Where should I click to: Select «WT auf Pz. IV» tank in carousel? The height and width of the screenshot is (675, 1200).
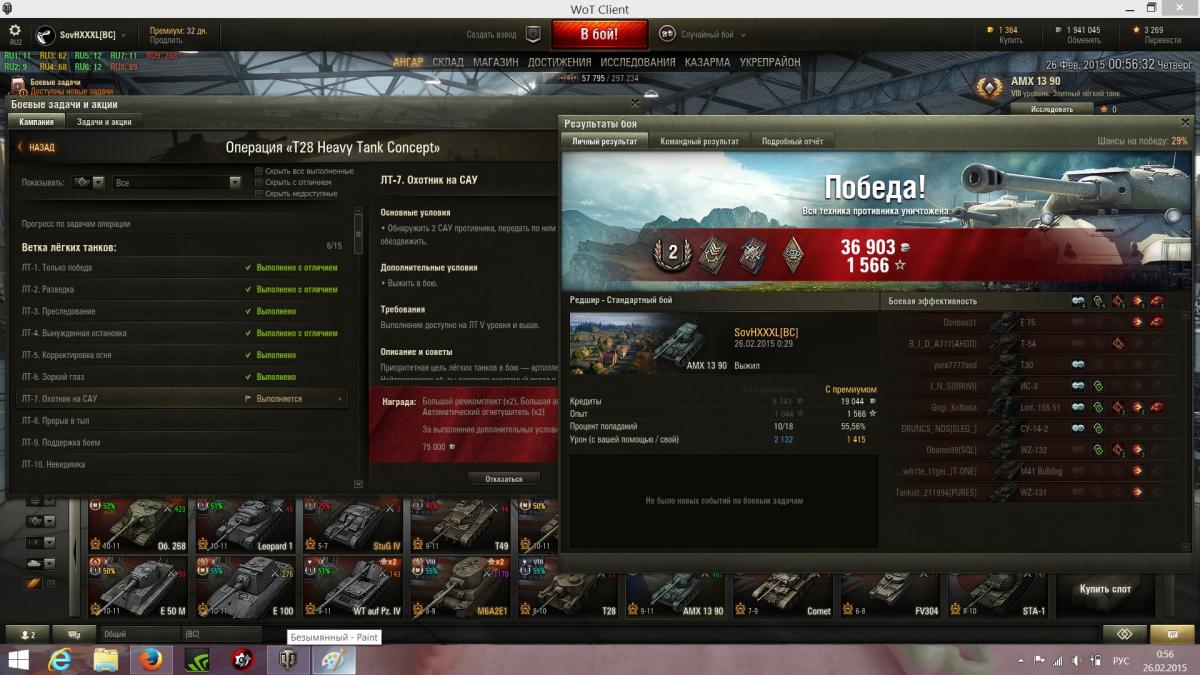coord(353,587)
